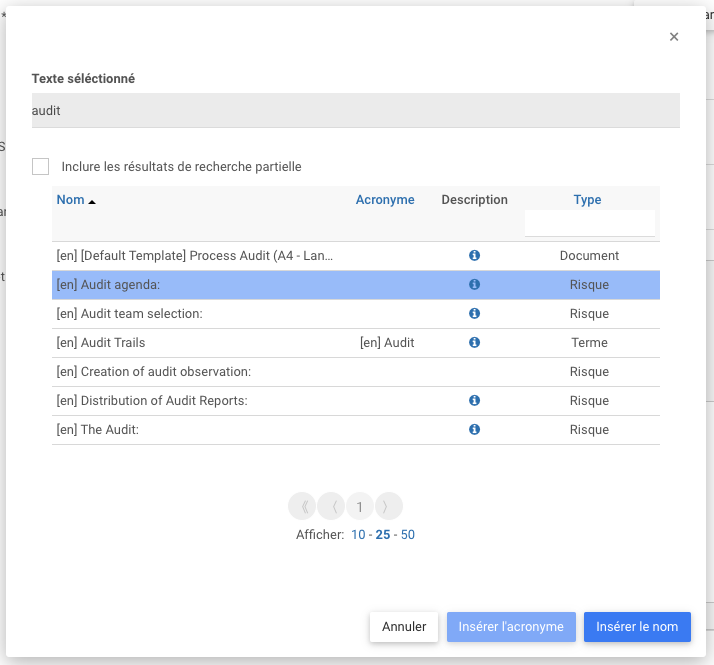Screen dimensions: 714x665
Task: Sort table by Nom column
Action: (x=71, y=200)
